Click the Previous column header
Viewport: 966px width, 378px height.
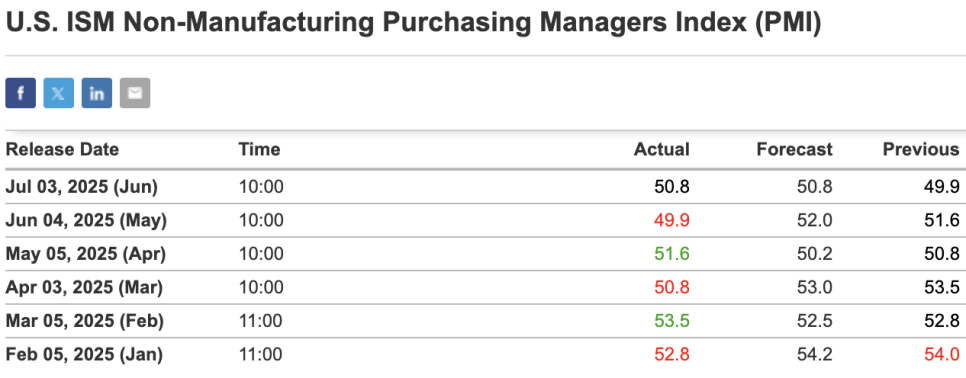click(921, 149)
